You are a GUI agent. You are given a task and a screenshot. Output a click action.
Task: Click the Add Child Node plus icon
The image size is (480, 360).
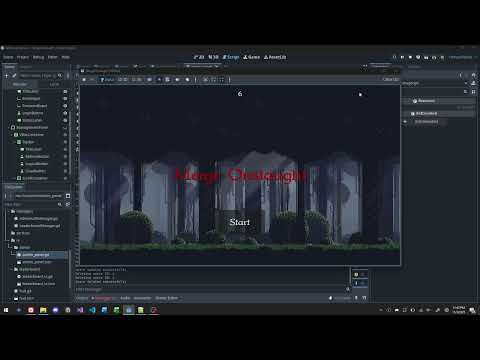point(6,76)
